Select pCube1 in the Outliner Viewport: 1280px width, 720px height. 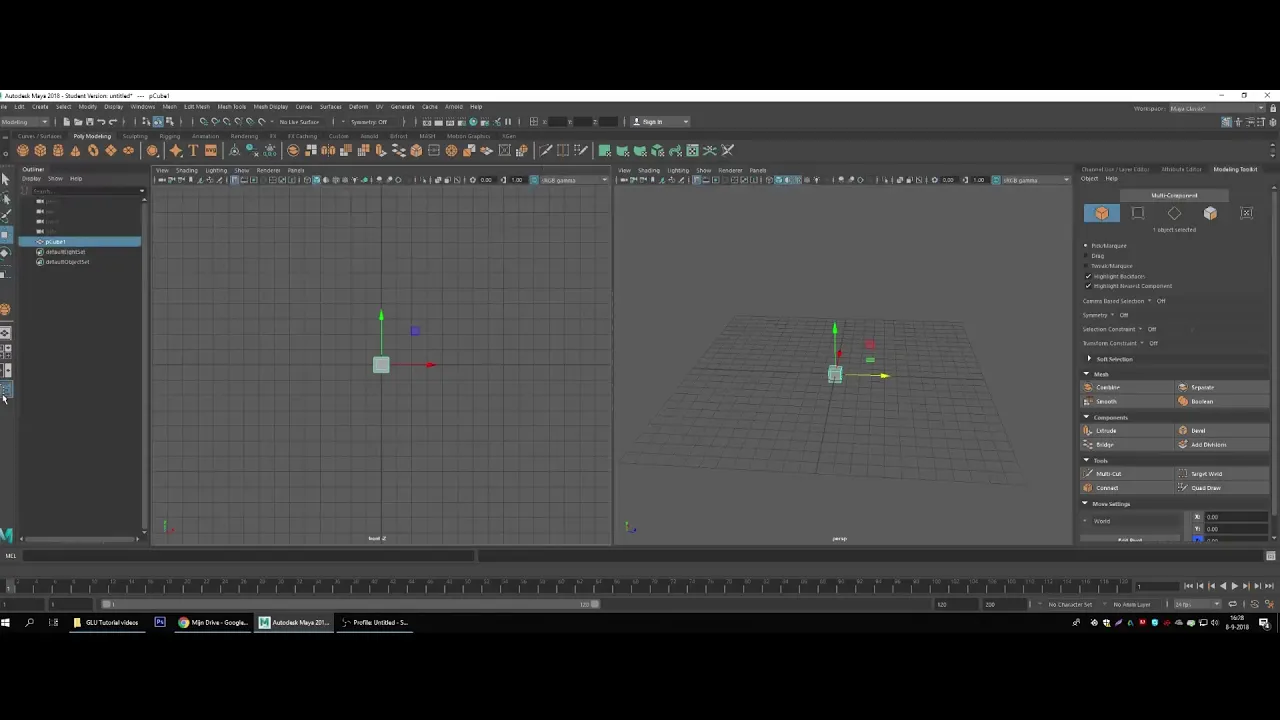[80, 242]
